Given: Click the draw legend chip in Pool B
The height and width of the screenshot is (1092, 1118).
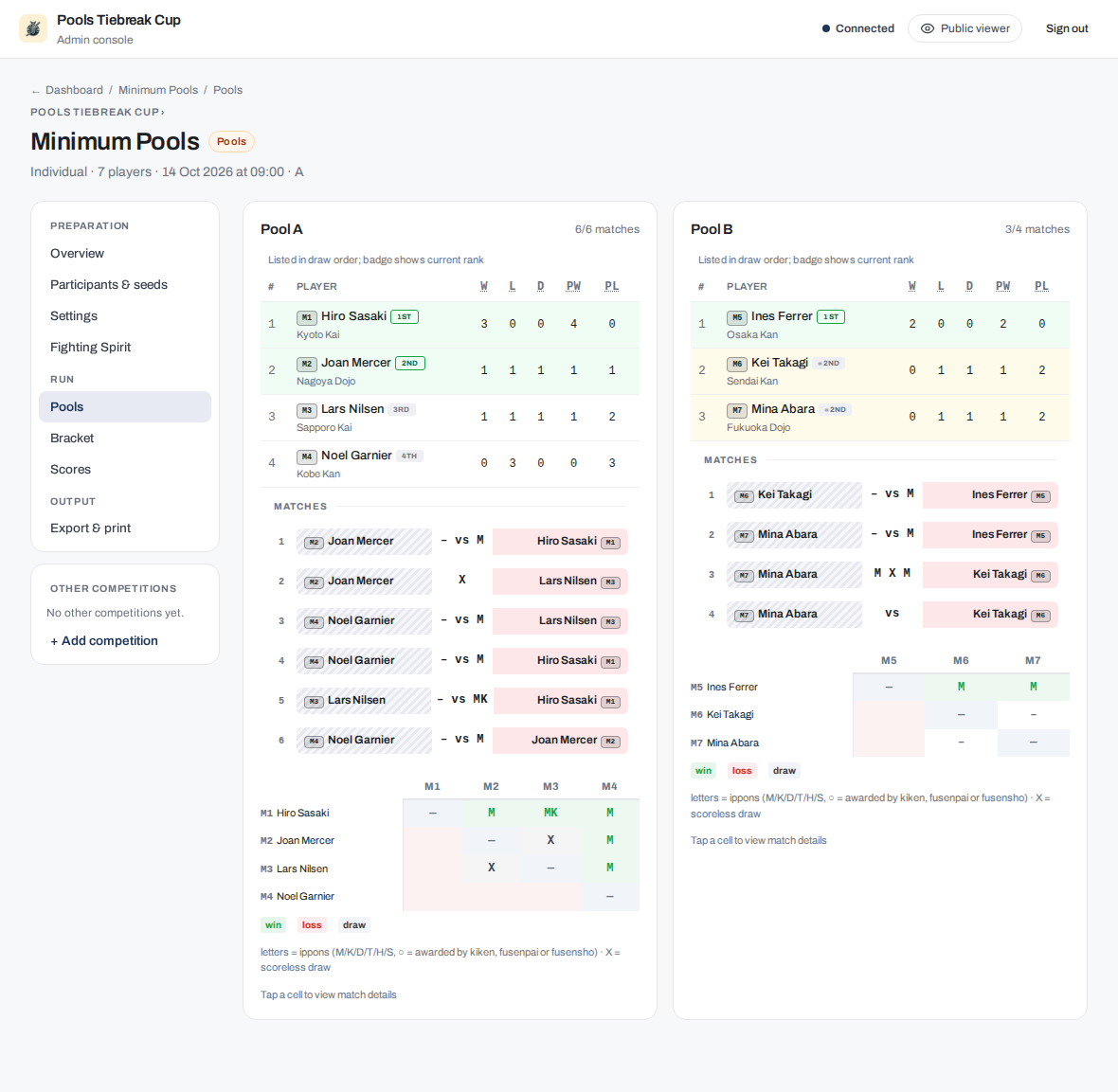Looking at the screenshot, I should [784, 771].
